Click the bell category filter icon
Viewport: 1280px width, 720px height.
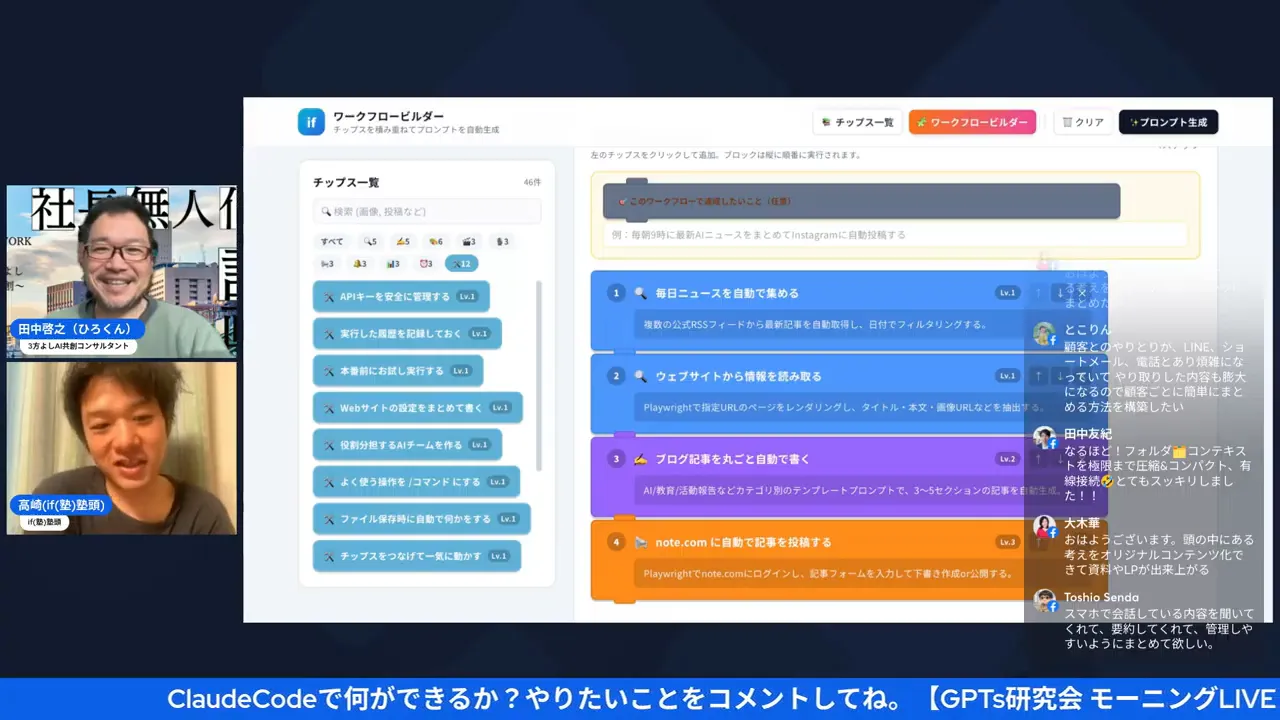pos(360,263)
